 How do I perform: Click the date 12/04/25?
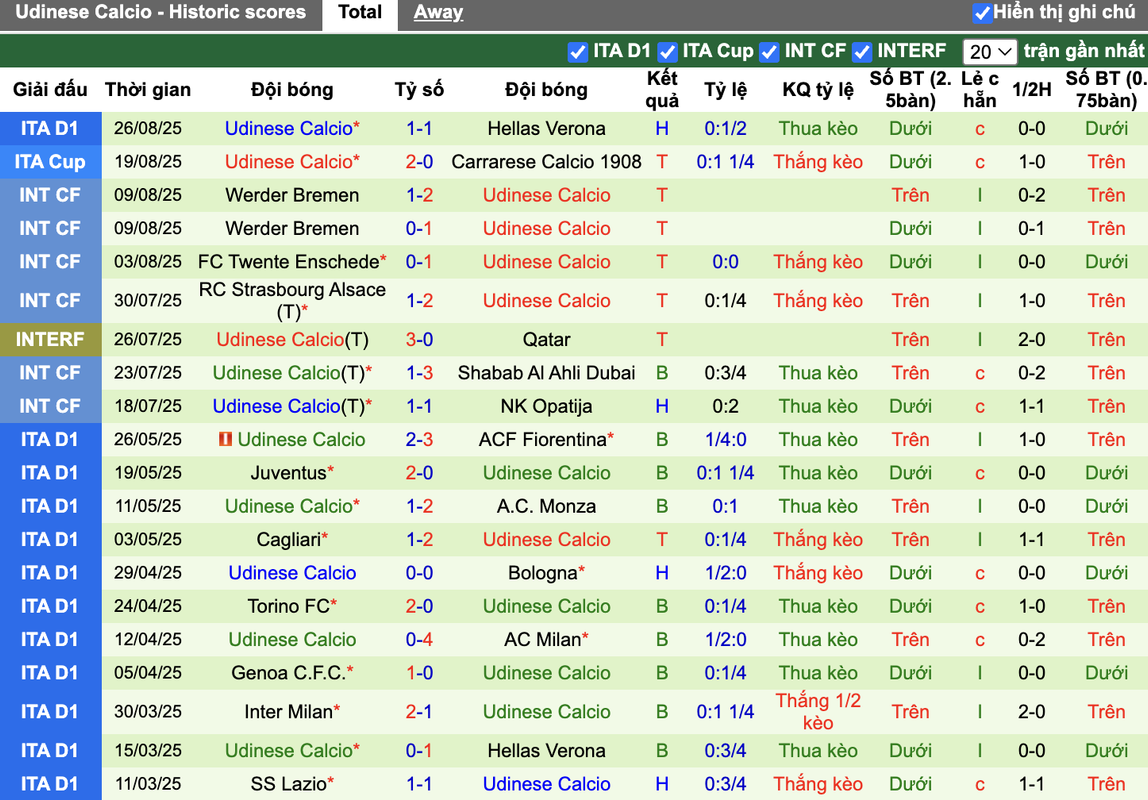[147, 640]
